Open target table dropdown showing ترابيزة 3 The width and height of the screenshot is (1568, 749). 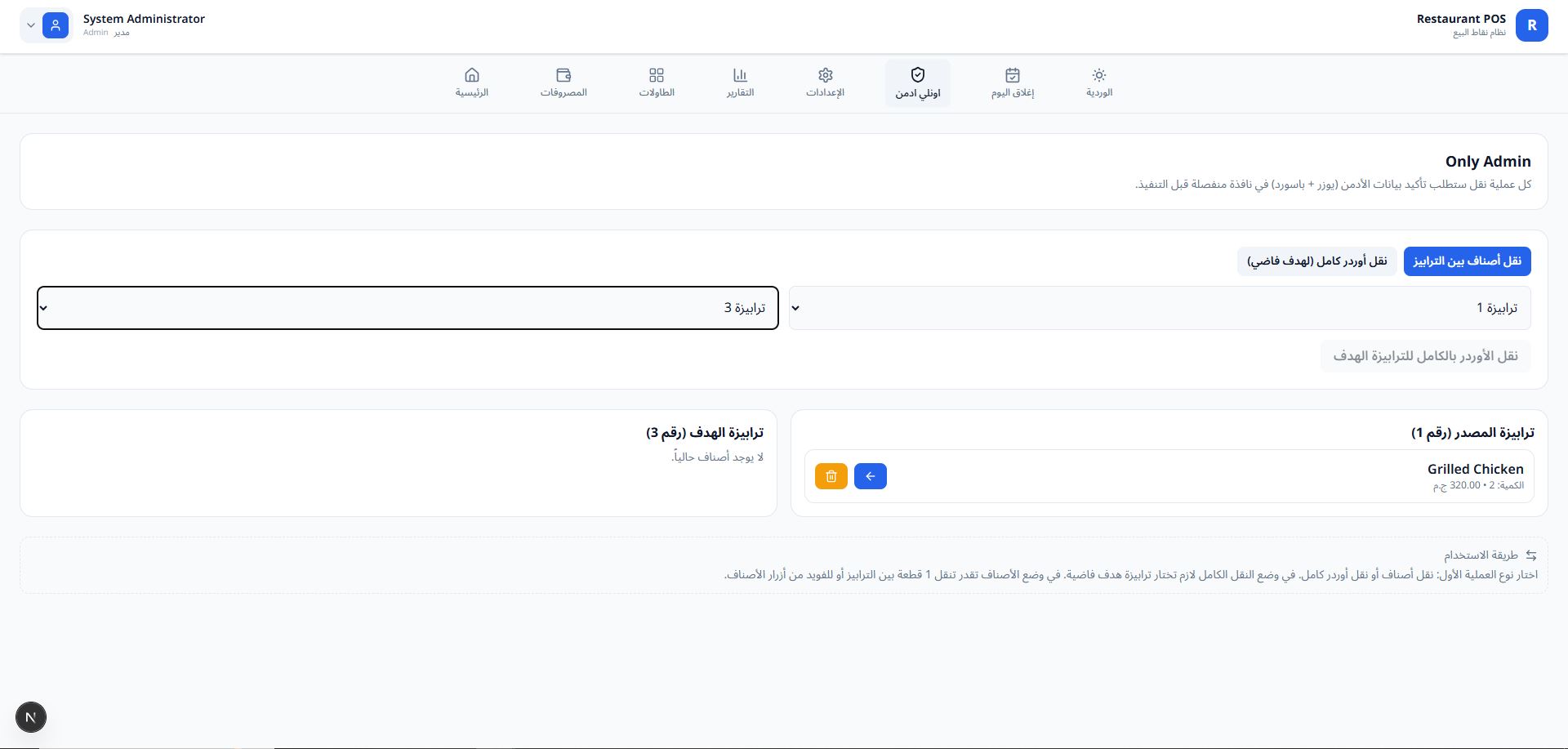(x=408, y=308)
